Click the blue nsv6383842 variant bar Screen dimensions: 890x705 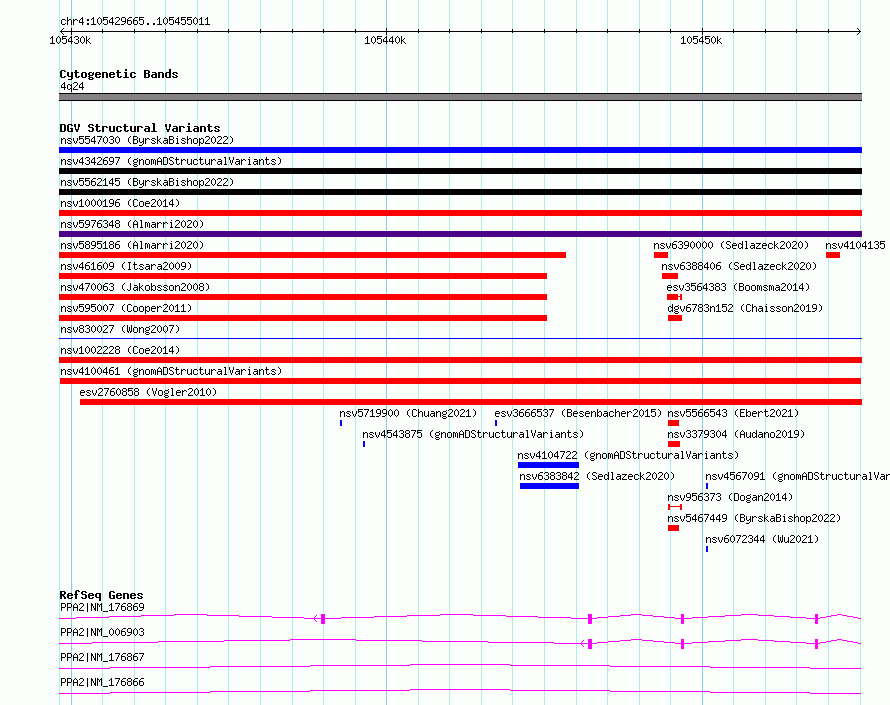[549, 486]
